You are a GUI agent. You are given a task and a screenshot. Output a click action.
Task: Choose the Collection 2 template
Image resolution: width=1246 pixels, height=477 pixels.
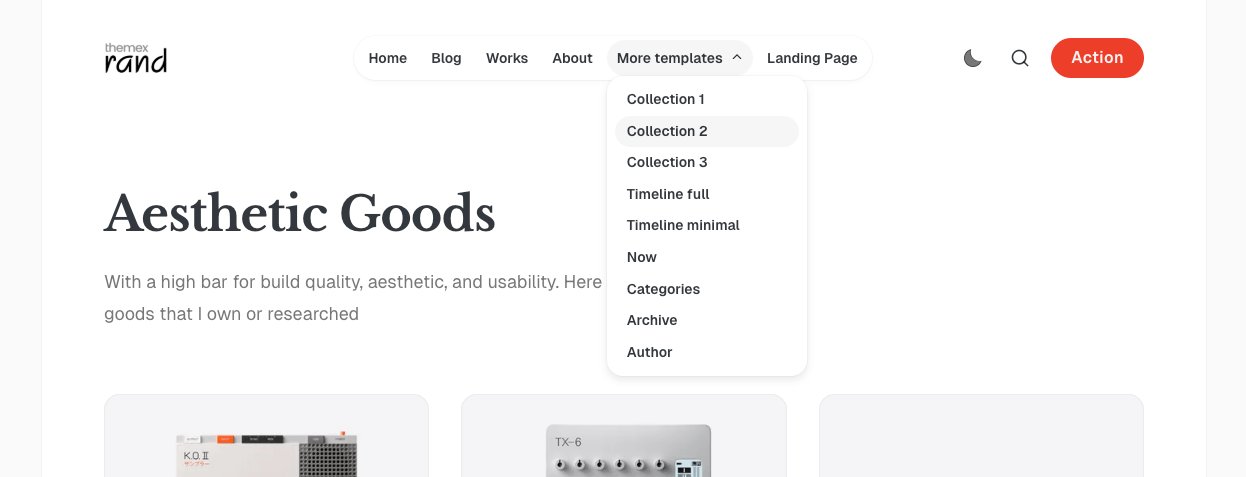click(x=667, y=131)
